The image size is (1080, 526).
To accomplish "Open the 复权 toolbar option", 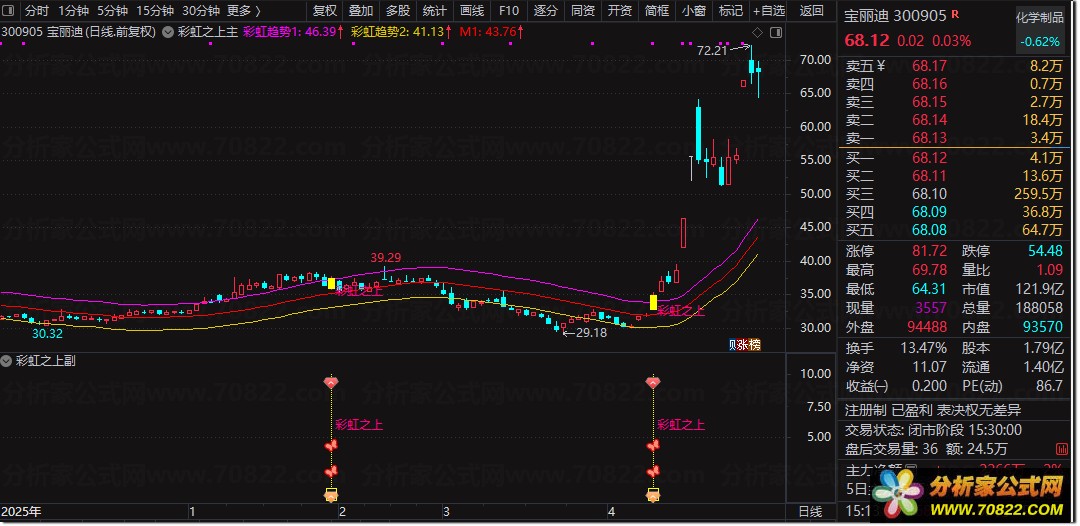I will click(325, 11).
